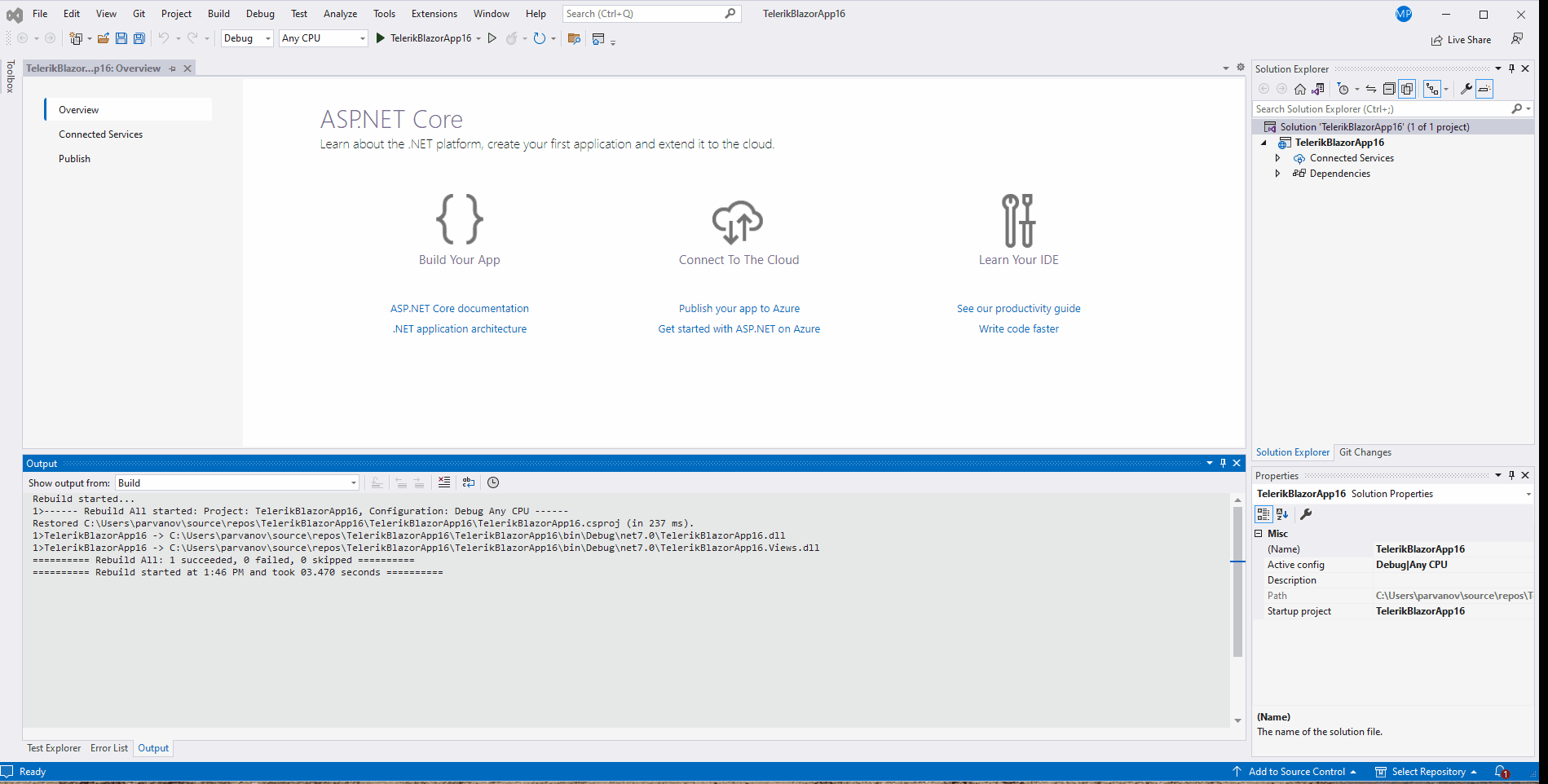Screen dimensions: 1548x784
Task: Open the feedback icon beside Live Share
Action: (1517, 38)
